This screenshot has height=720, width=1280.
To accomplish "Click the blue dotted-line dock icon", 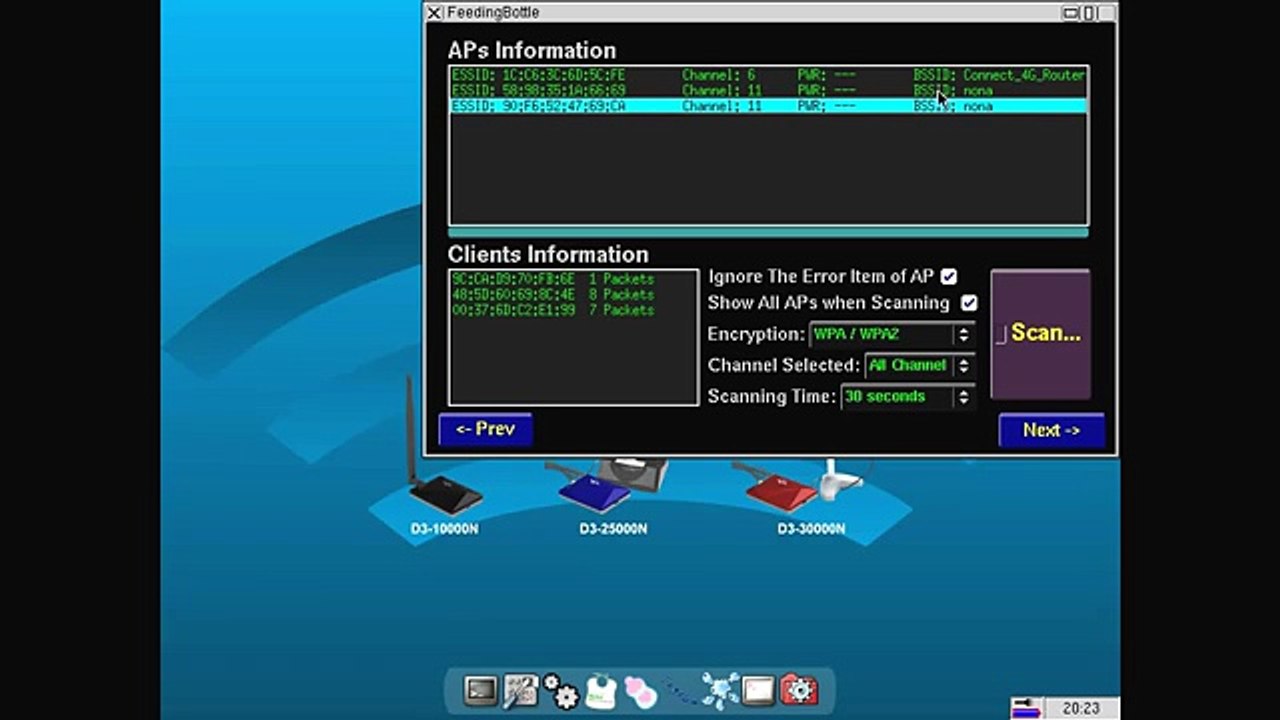I will [680, 691].
